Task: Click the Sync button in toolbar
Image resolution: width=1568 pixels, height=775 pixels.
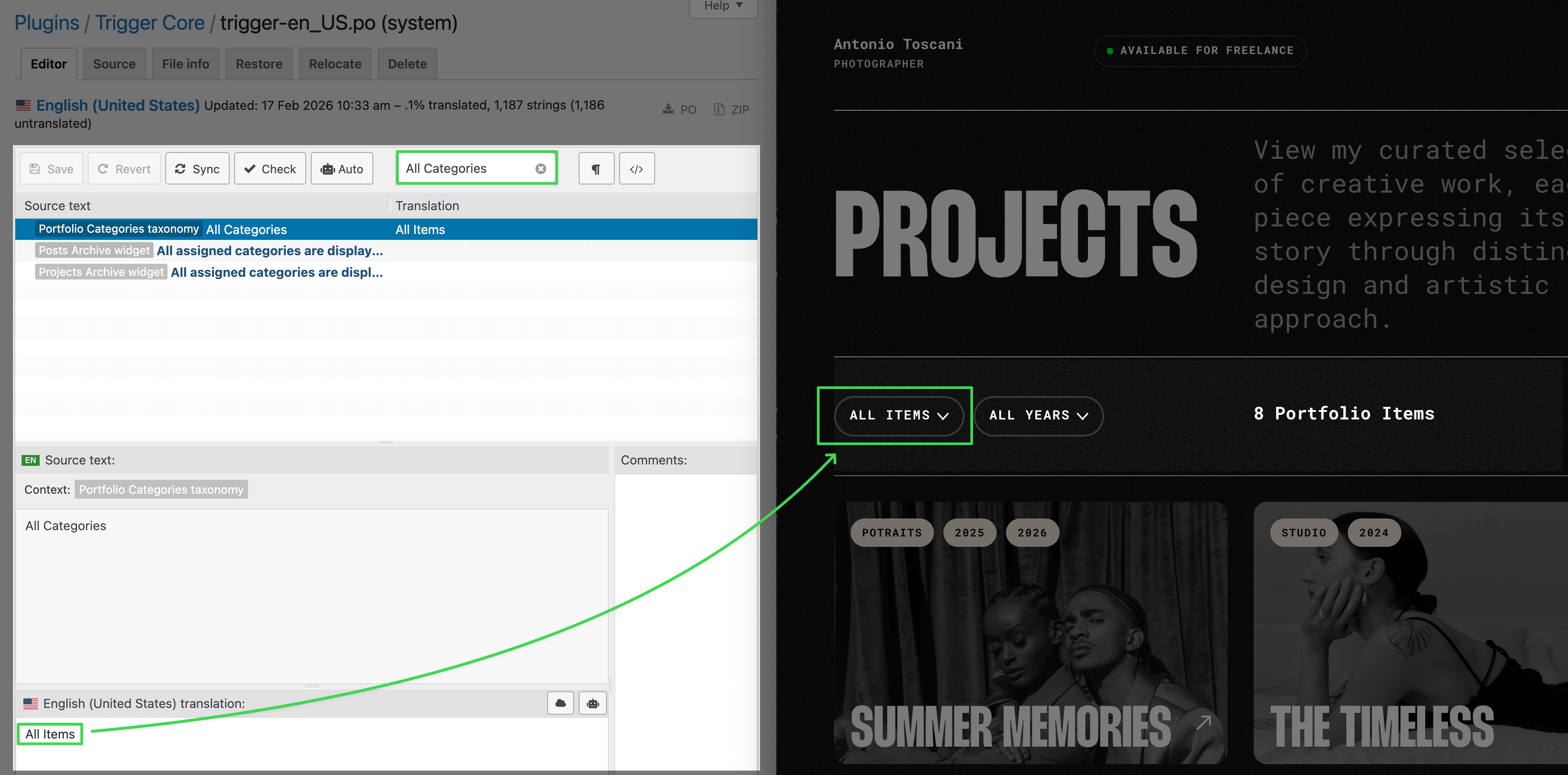Action: pos(197,168)
